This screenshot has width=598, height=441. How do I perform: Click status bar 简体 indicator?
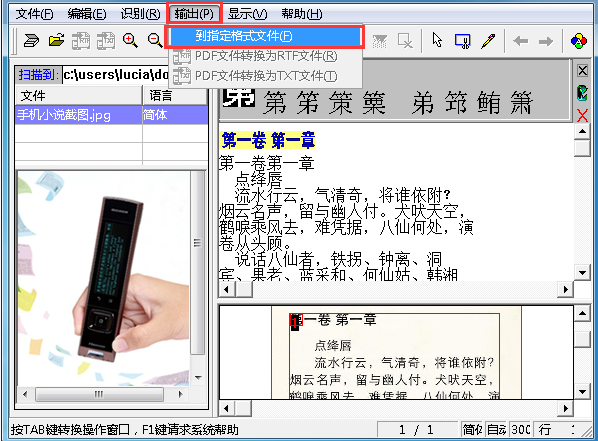coord(472,430)
